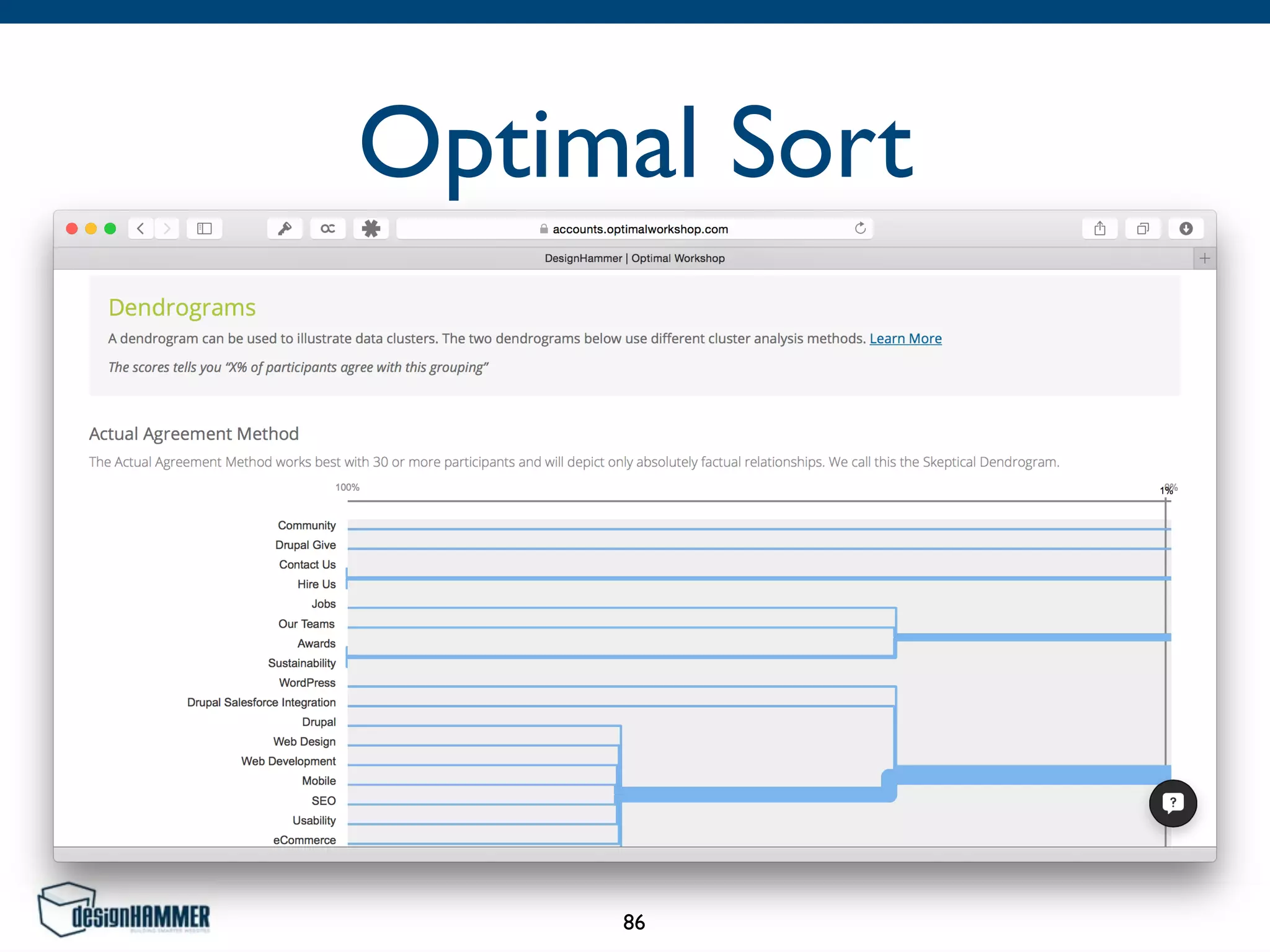Click the Contact Us dendrogram label
Image resolution: width=1270 pixels, height=952 pixels.
[x=307, y=565]
